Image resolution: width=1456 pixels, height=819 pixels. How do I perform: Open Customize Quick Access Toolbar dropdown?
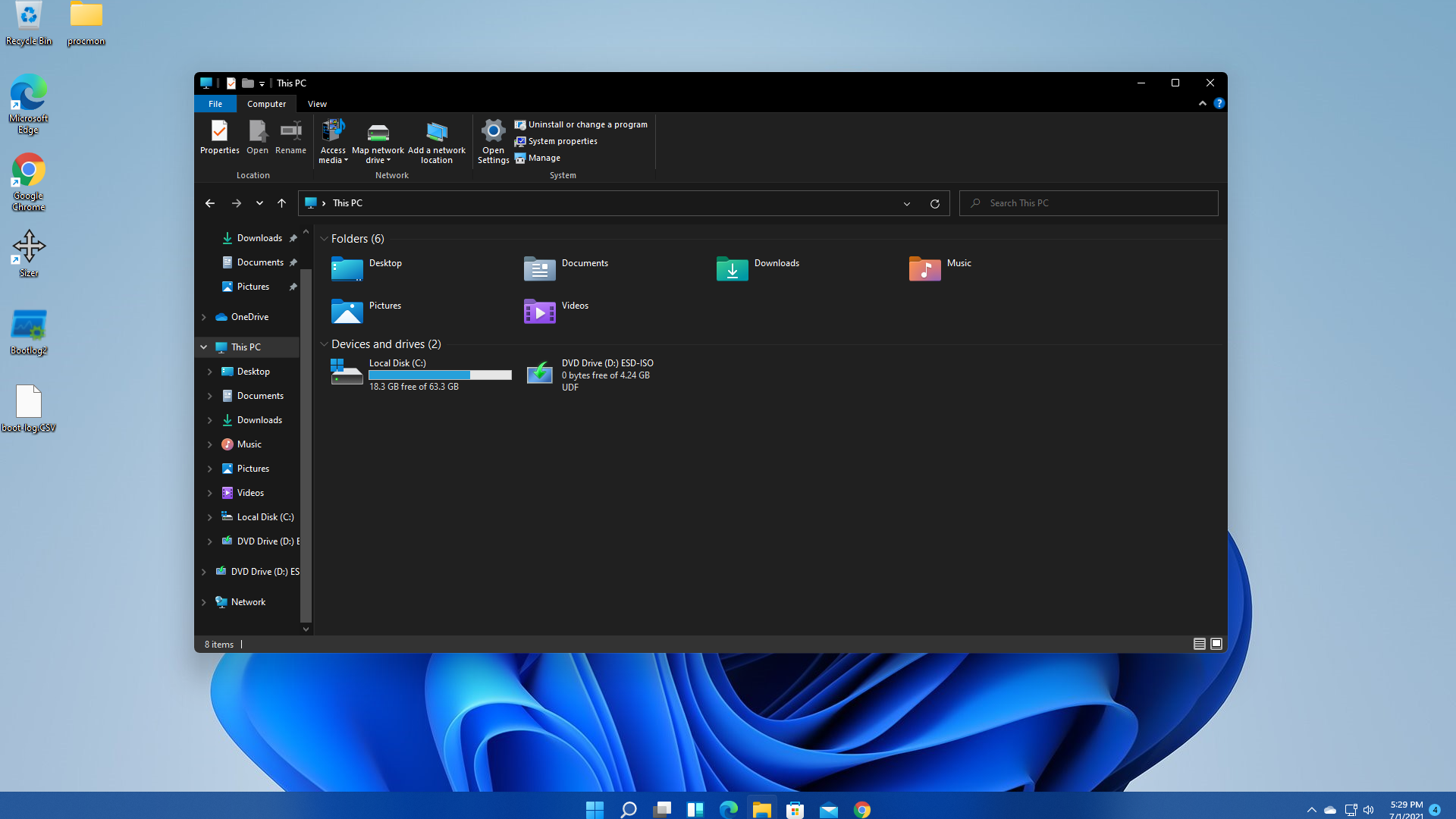click(x=262, y=83)
